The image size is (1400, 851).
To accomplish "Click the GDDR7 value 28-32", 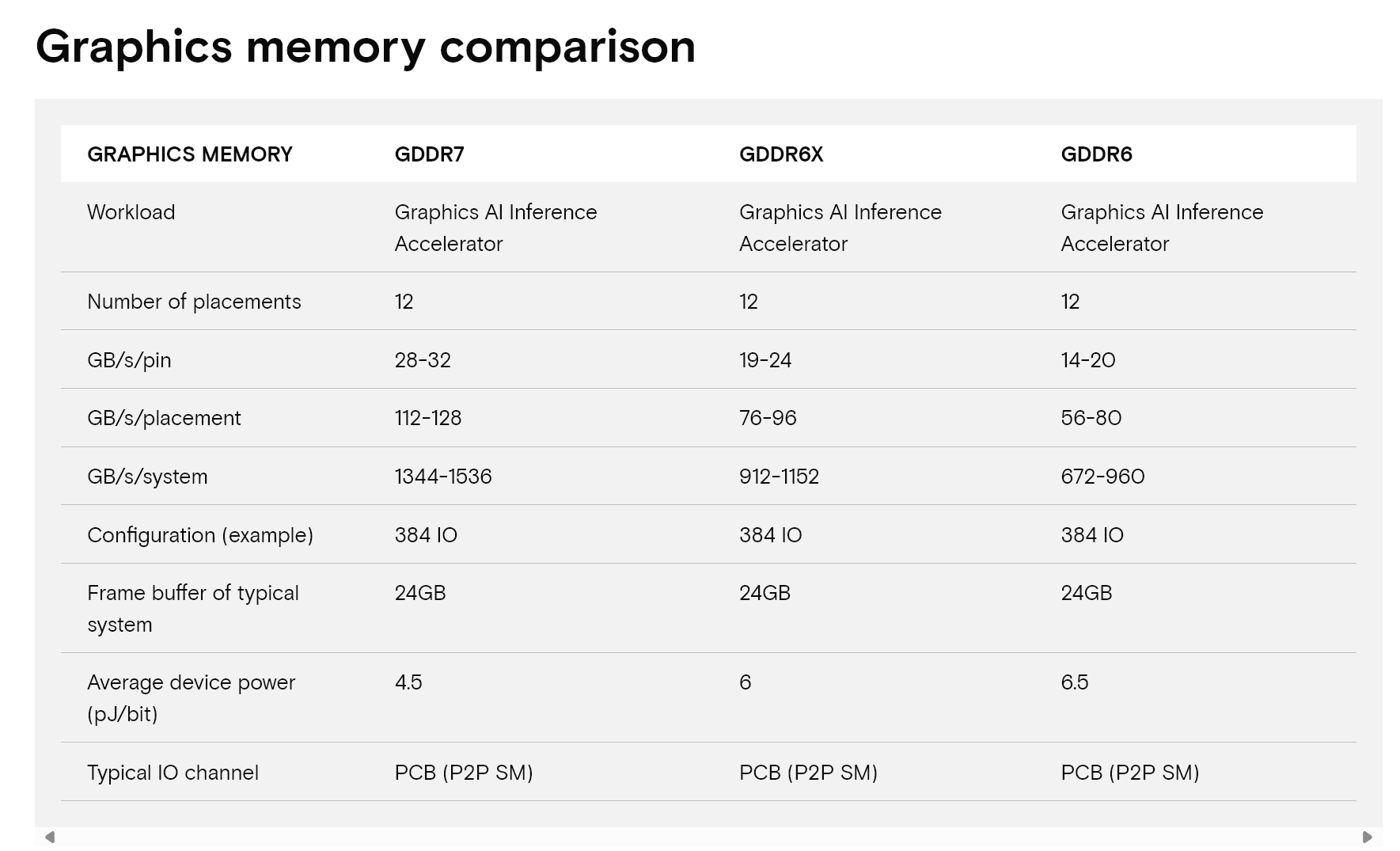I will tap(423, 360).
